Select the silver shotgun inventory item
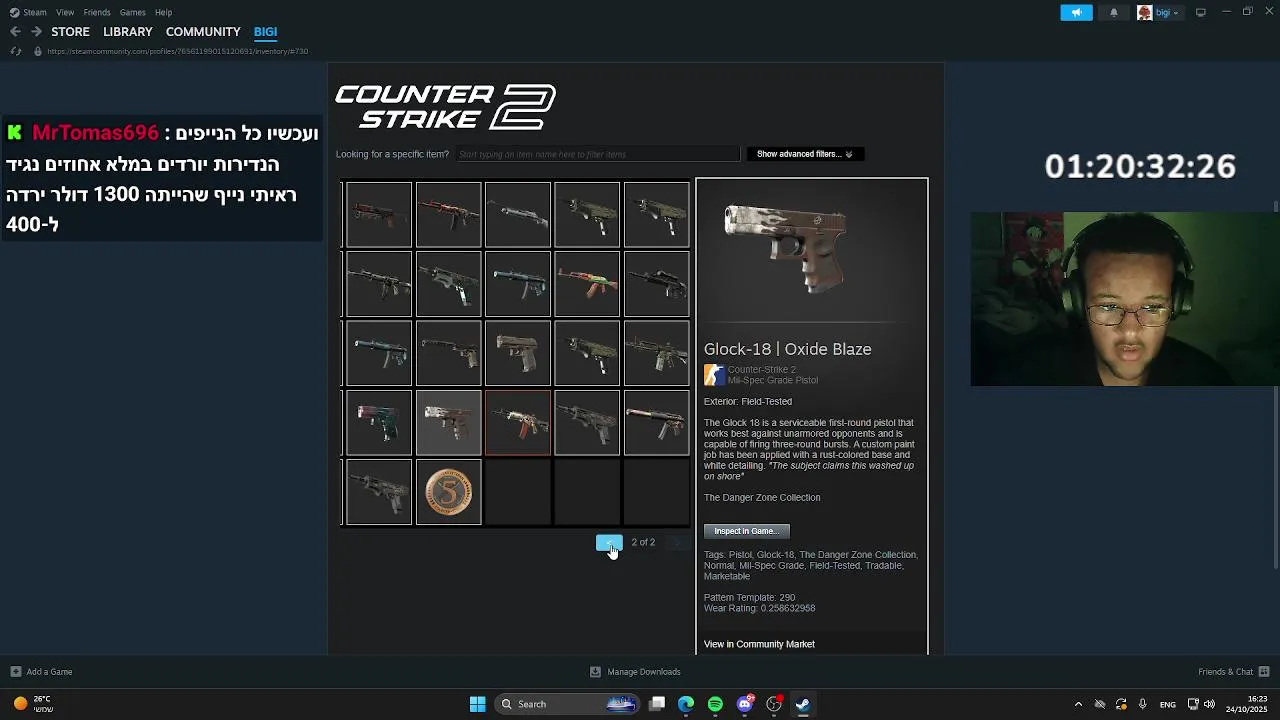 [518, 215]
